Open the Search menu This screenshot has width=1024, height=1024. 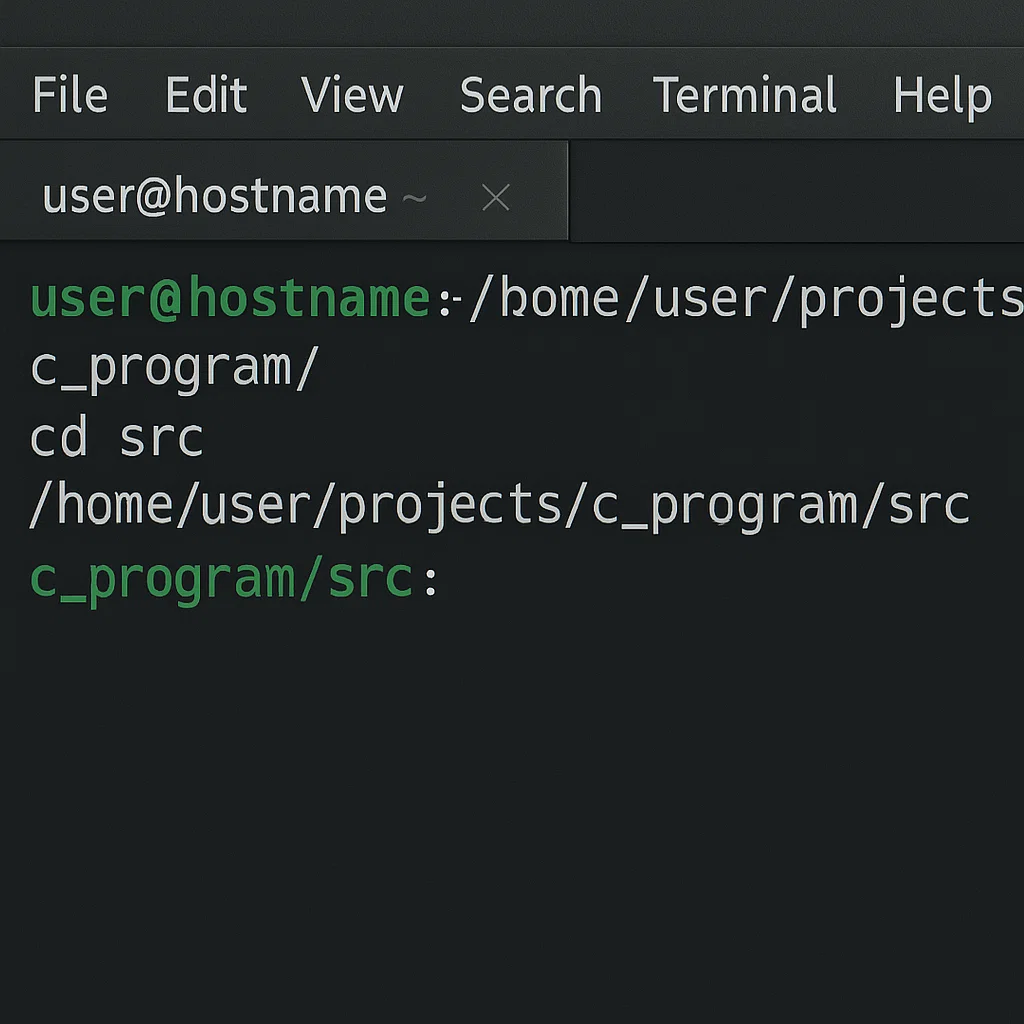[x=531, y=95]
